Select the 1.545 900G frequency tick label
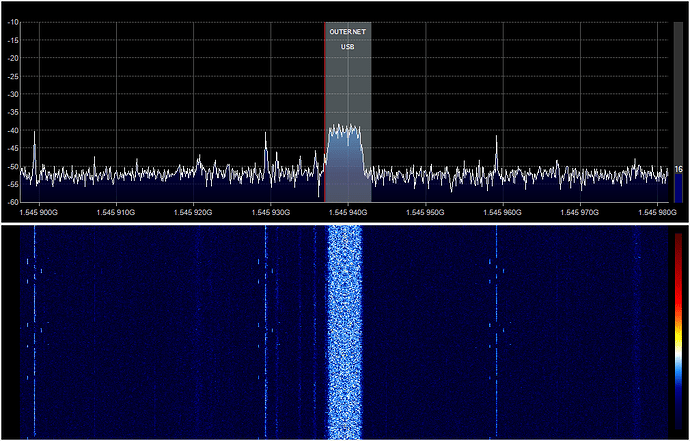The height and width of the screenshot is (441, 690). click(39, 212)
